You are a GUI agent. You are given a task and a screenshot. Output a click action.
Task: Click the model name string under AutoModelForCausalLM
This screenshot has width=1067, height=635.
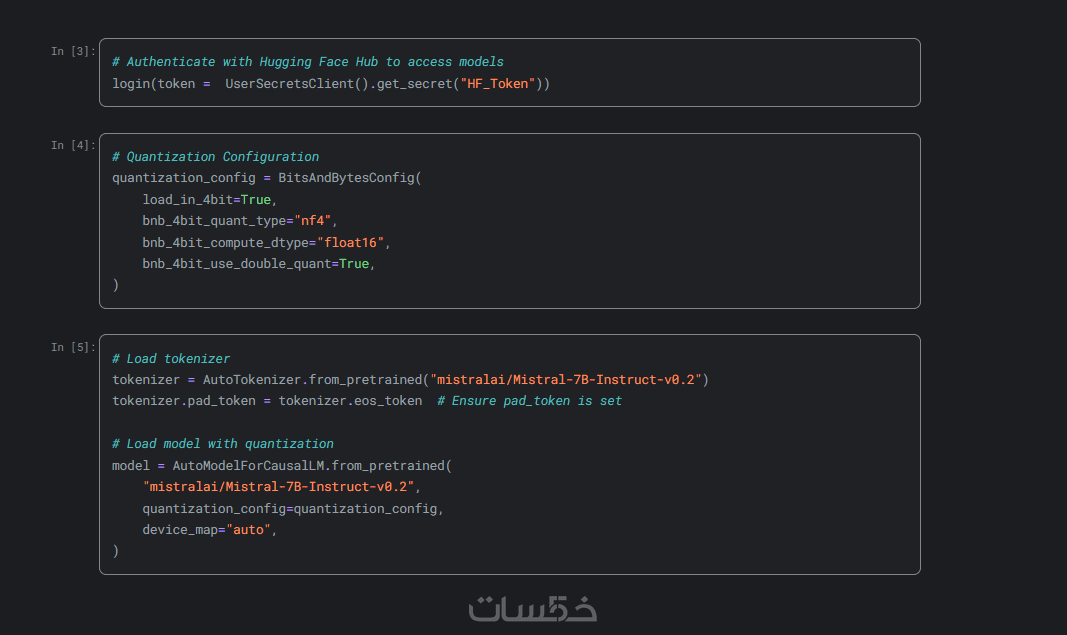coord(278,487)
